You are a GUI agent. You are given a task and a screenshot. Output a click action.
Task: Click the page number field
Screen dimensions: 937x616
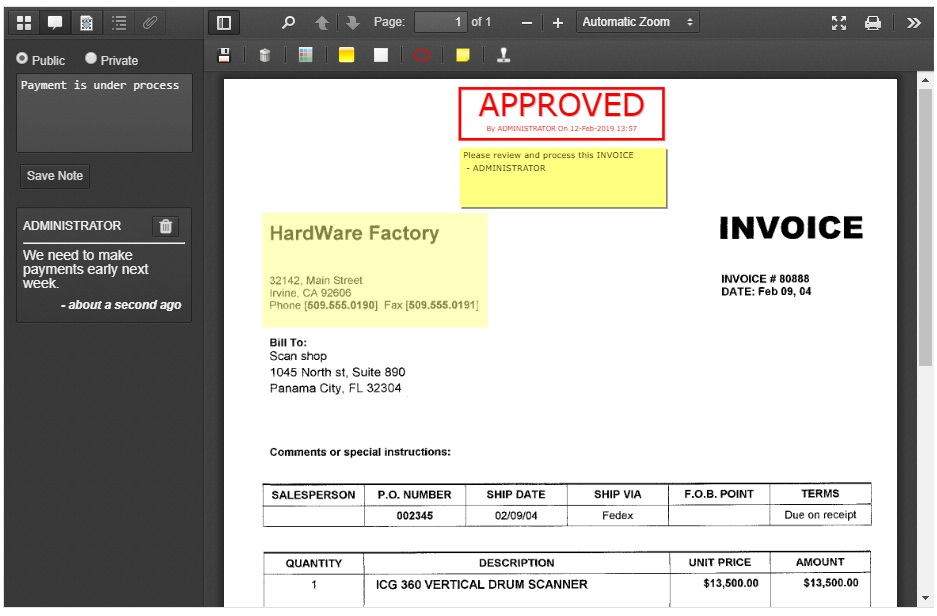pos(441,23)
